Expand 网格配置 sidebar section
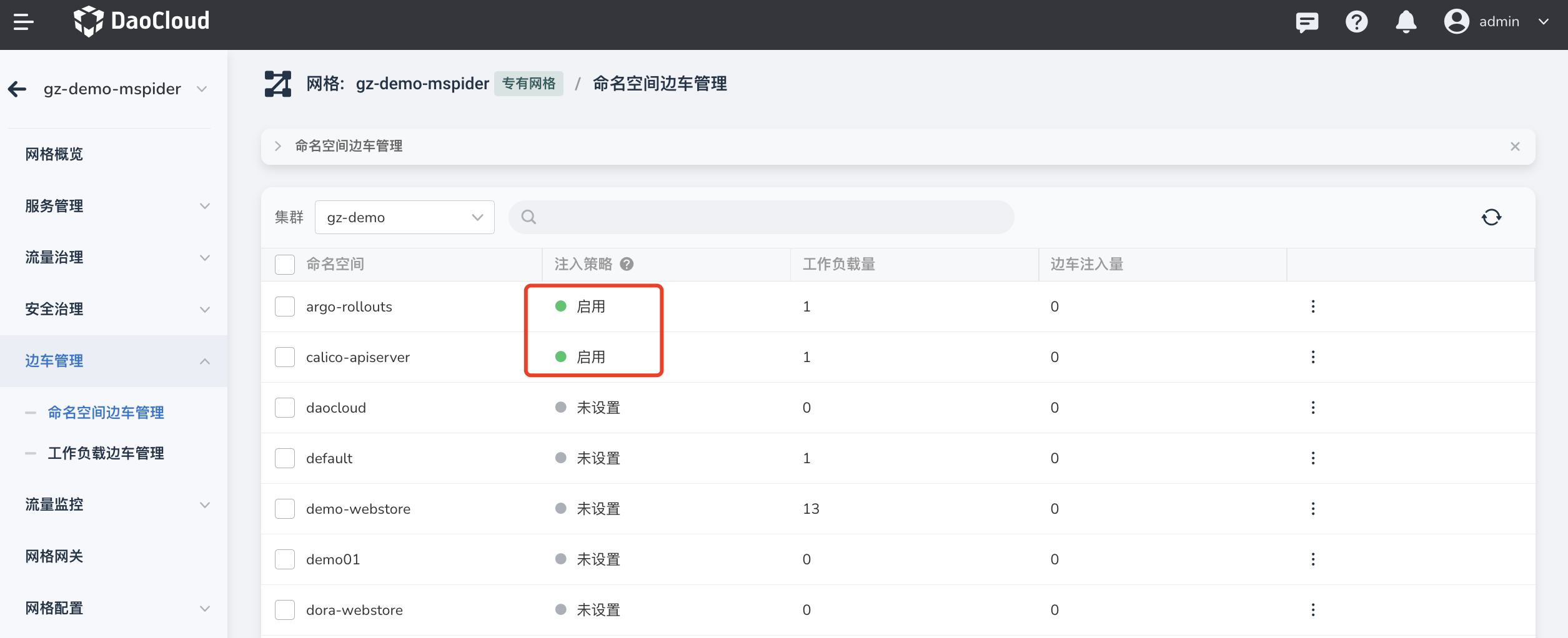Screen dimensions: 1568x638 pos(114,609)
